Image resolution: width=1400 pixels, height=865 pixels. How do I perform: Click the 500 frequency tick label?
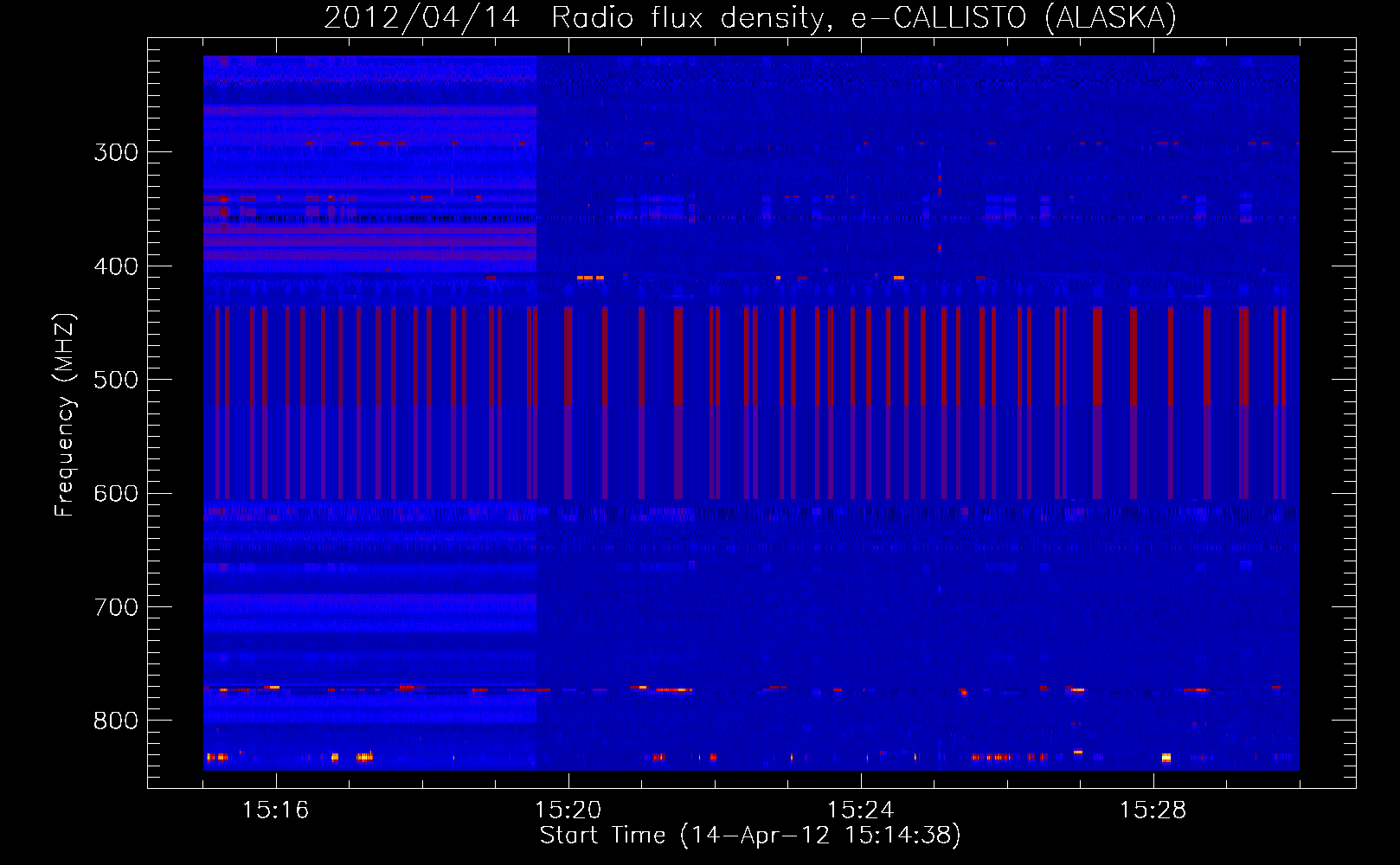click(116, 380)
